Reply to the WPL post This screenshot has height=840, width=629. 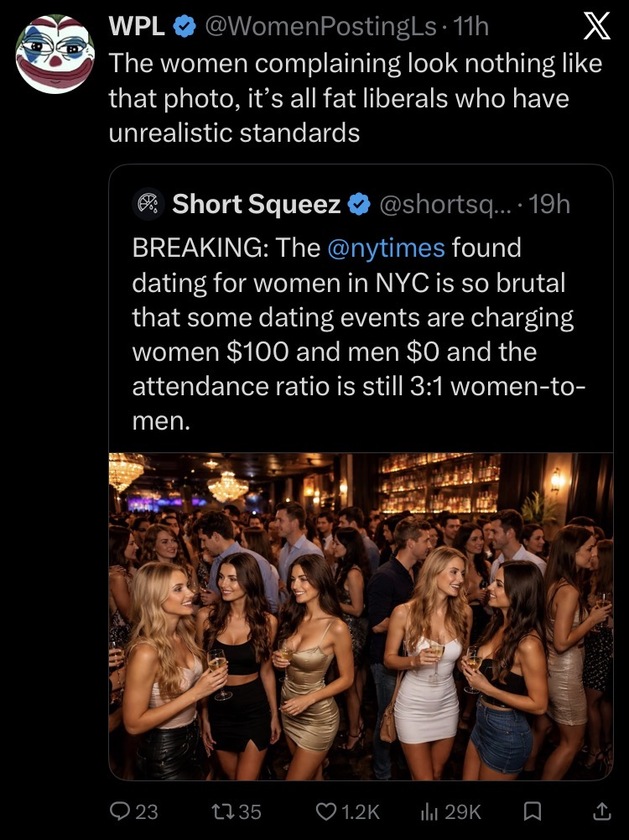(120, 811)
